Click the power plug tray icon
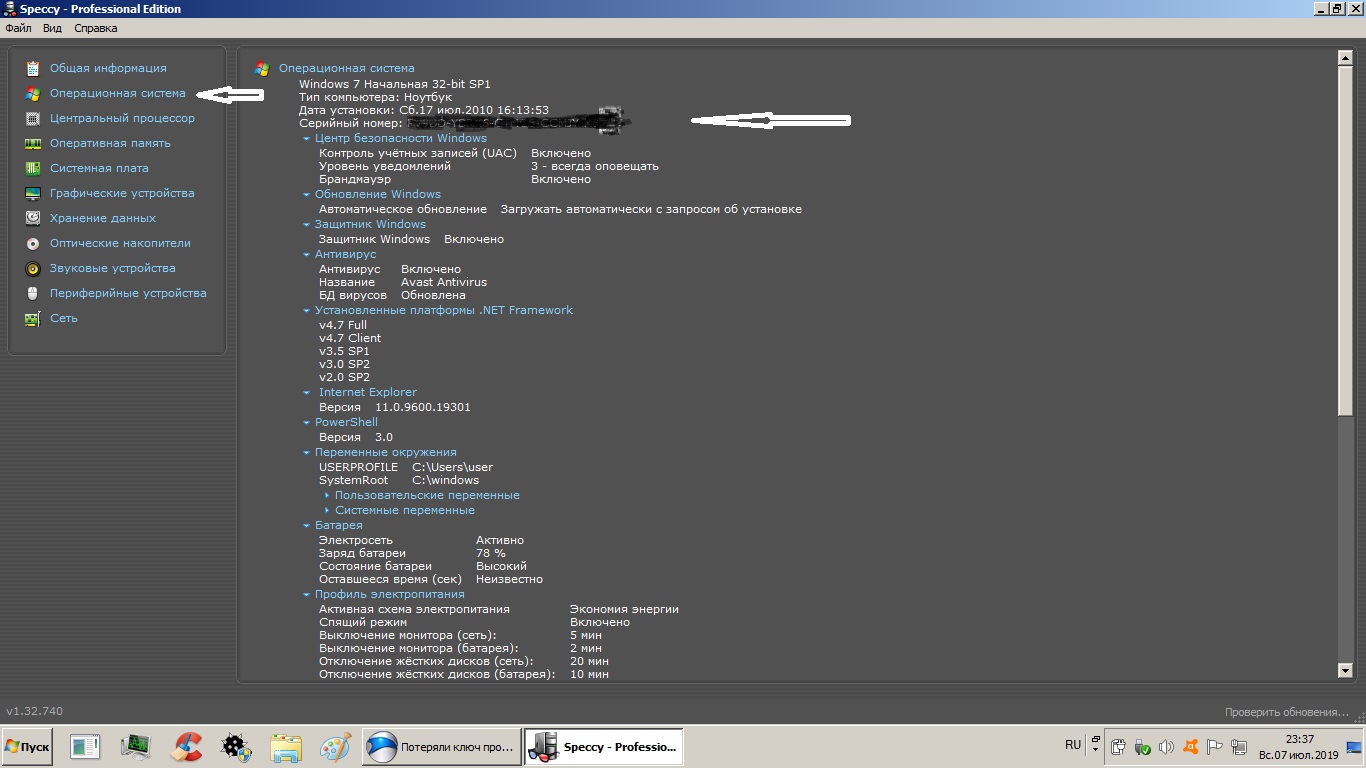 [1119, 747]
